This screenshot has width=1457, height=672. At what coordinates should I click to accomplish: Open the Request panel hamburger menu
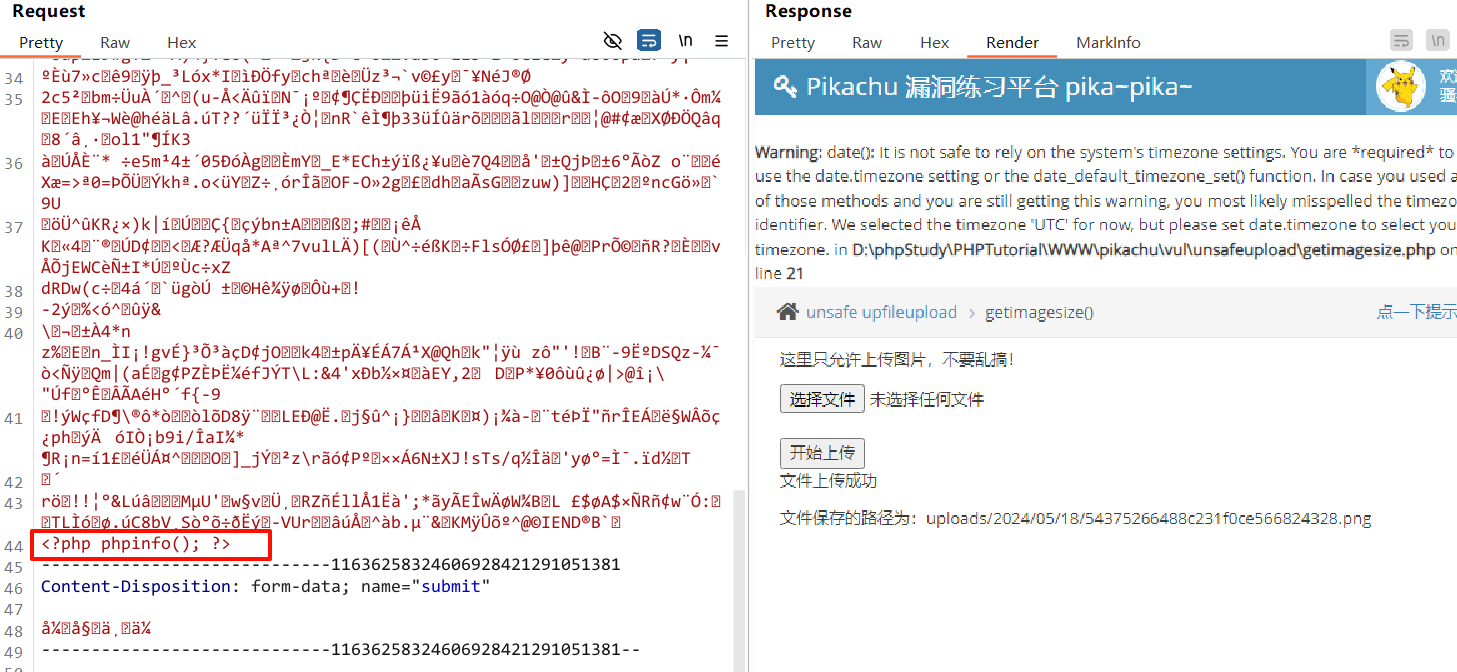(x=721, y=41)
